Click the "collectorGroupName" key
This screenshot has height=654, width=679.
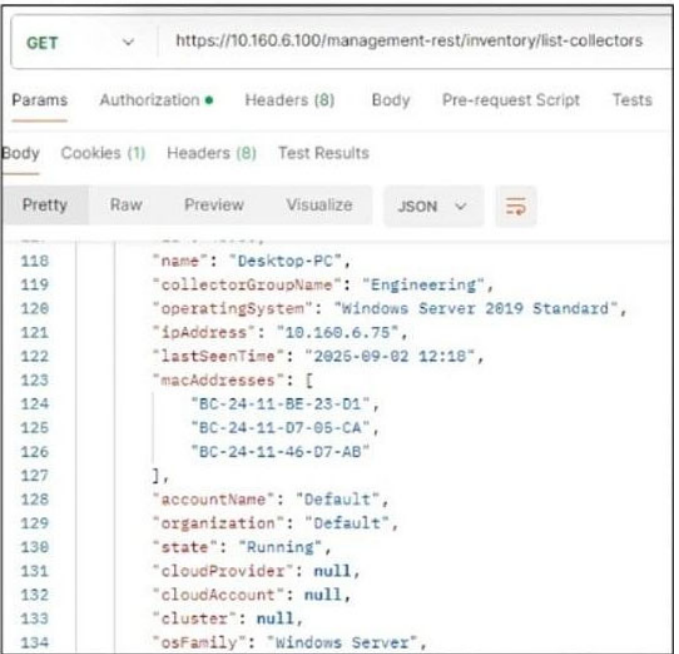(247, 285)
